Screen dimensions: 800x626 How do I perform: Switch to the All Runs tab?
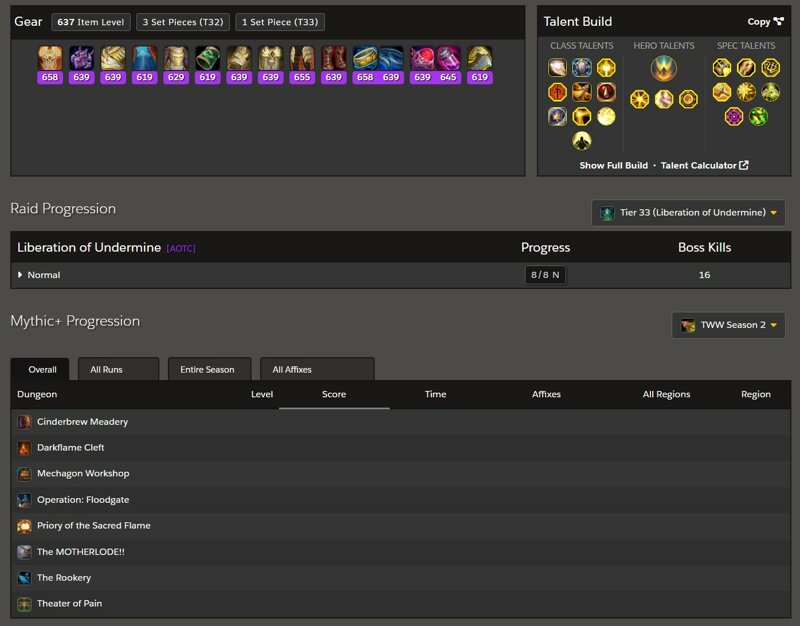(x=118, y=369)
